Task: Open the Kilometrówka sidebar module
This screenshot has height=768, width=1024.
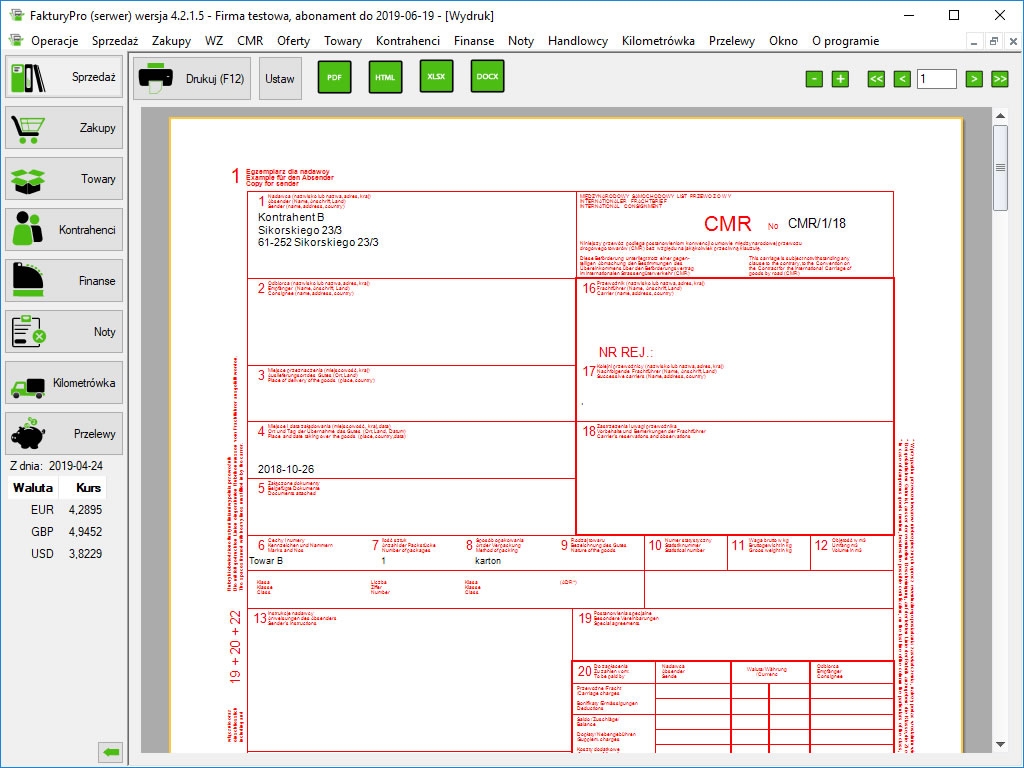Action: [65, 383]
